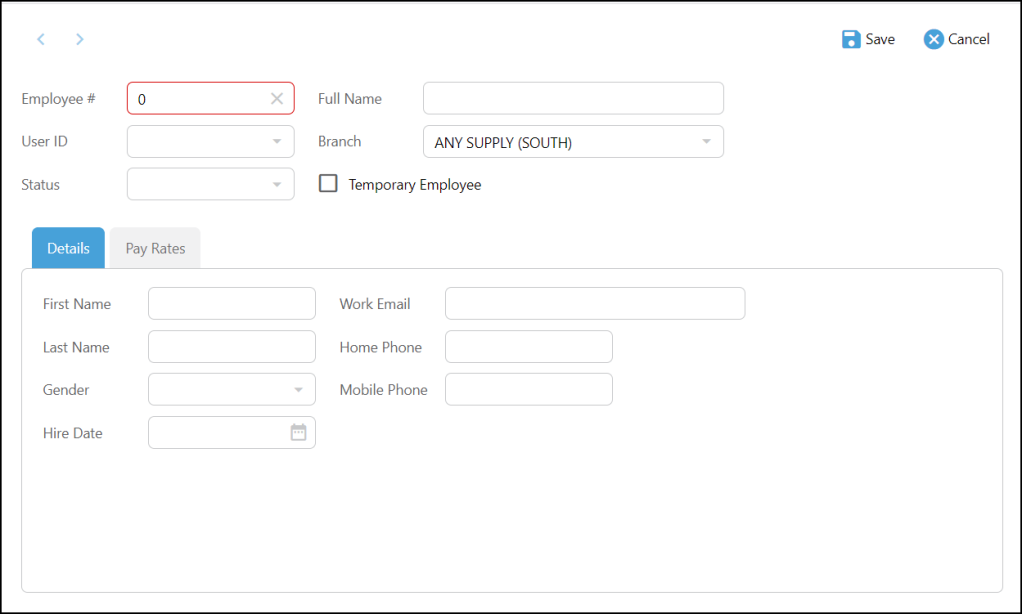Focus the Full Name field
This screenshot has height=614, width=1022.
[x=574, y=98]
